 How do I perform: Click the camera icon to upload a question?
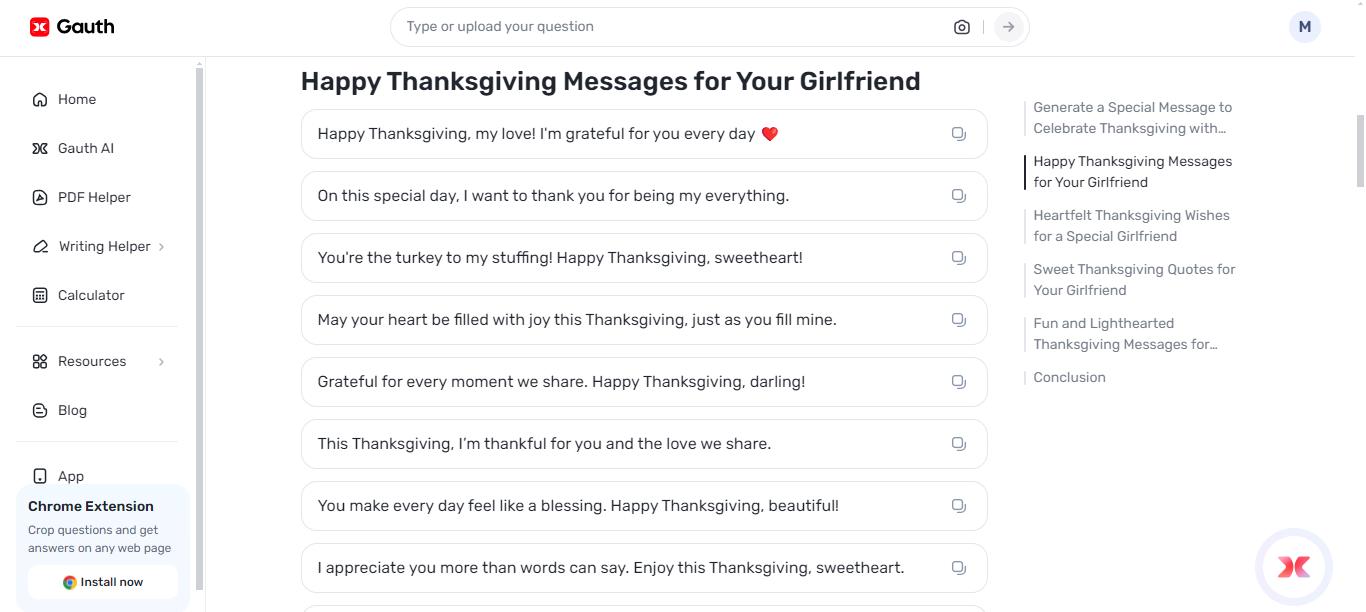[961, 26]
